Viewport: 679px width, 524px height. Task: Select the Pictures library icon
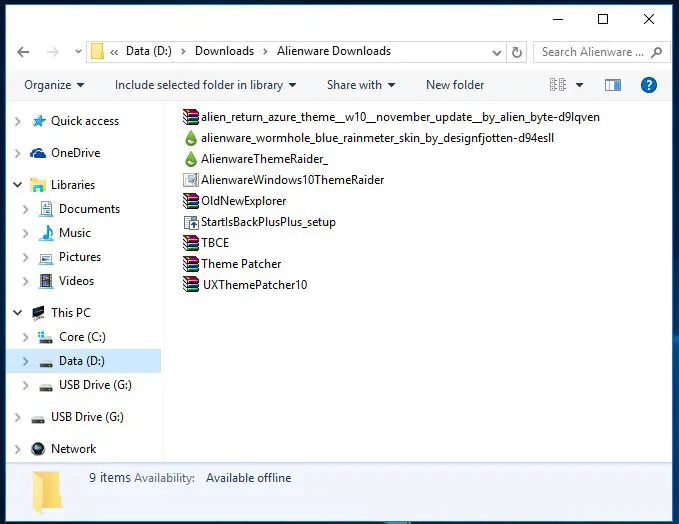point(46,259)
